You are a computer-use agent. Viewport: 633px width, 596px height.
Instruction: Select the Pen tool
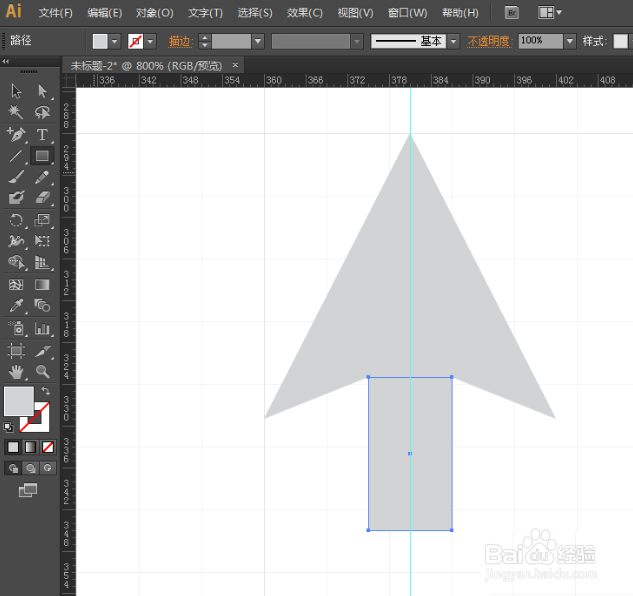16,134
